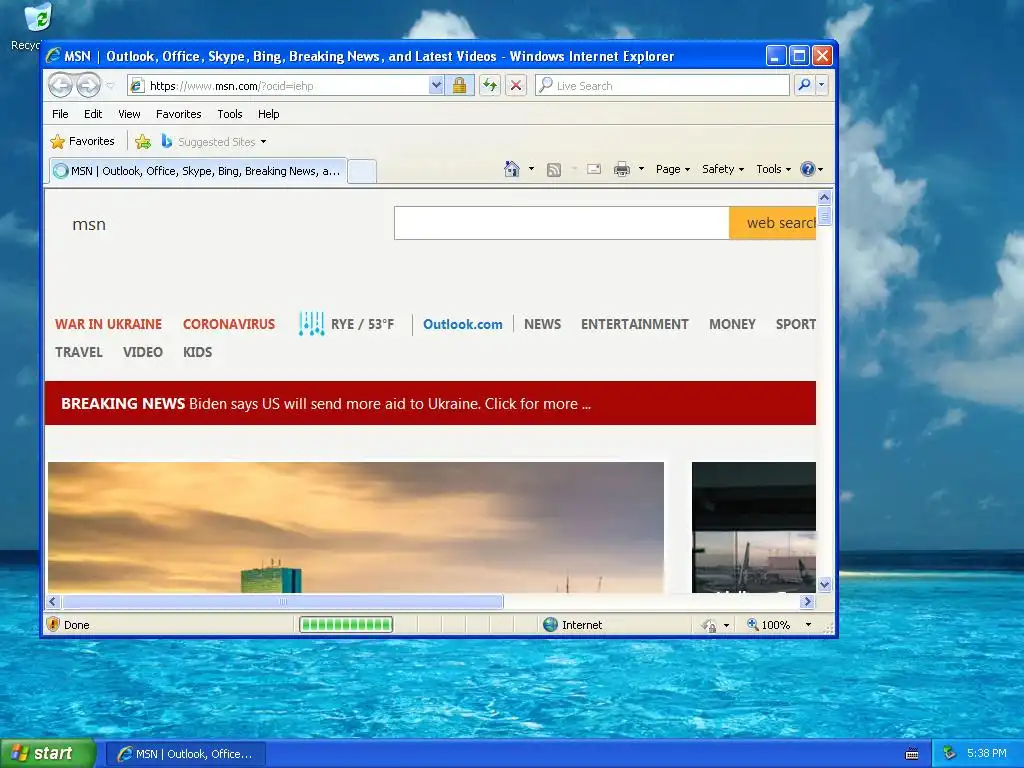Open Favorites Center star button
The height and width of the screenshot is (768, 1024).
point(82,141)
